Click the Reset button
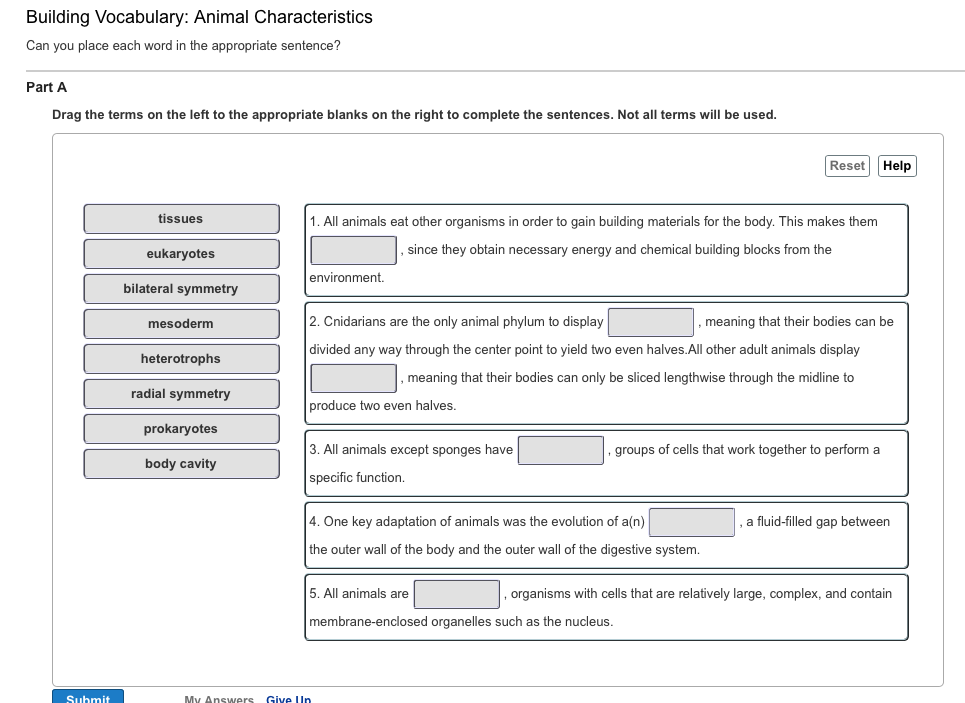 point(846,165)
